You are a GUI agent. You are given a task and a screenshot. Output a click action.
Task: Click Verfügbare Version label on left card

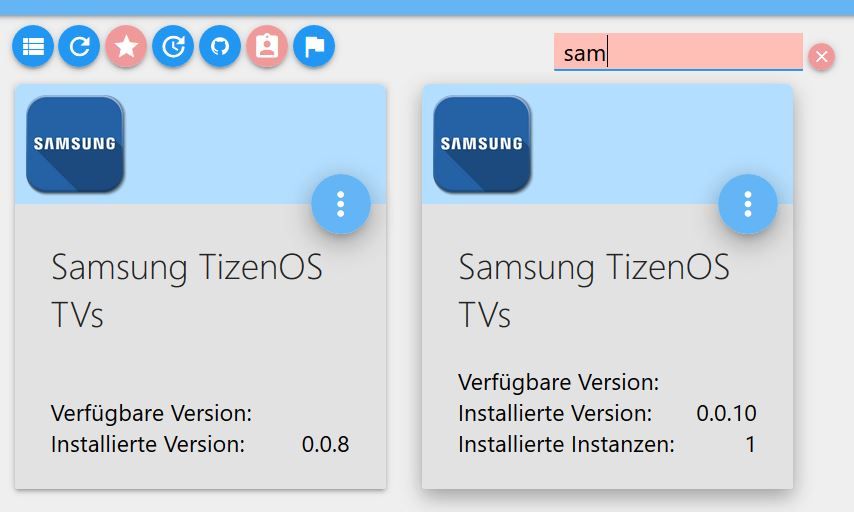[151, 413]
